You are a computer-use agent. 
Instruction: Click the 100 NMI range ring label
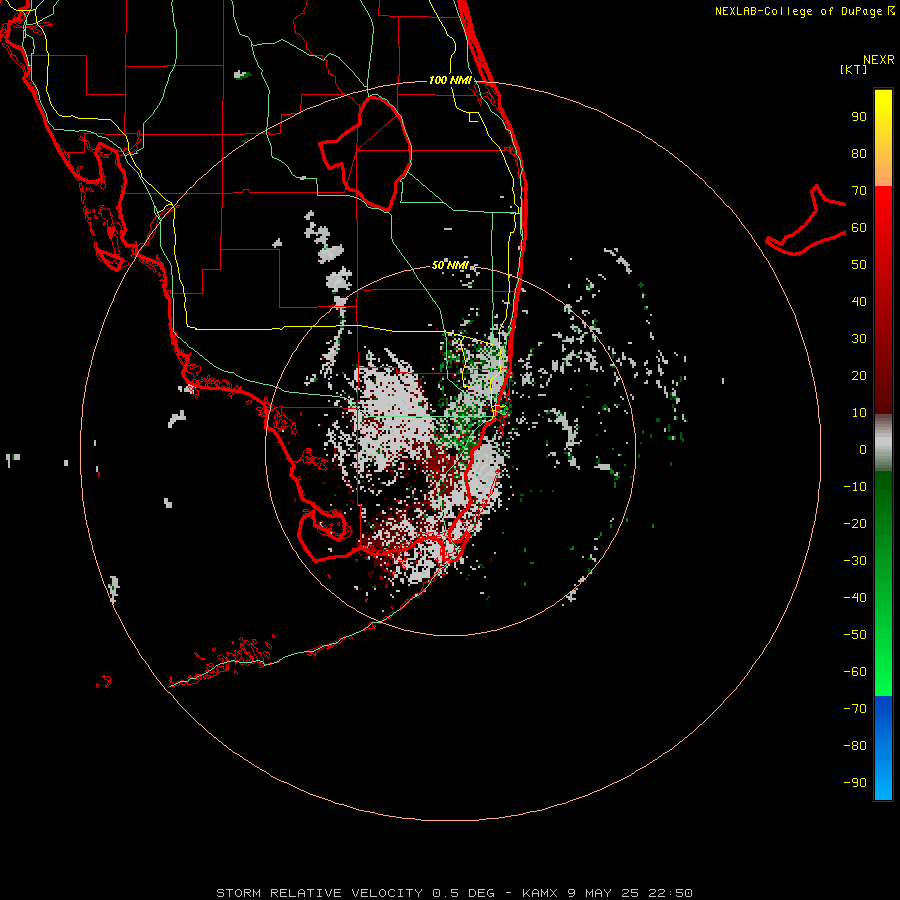pyautogui.click(x=450, y=80)
